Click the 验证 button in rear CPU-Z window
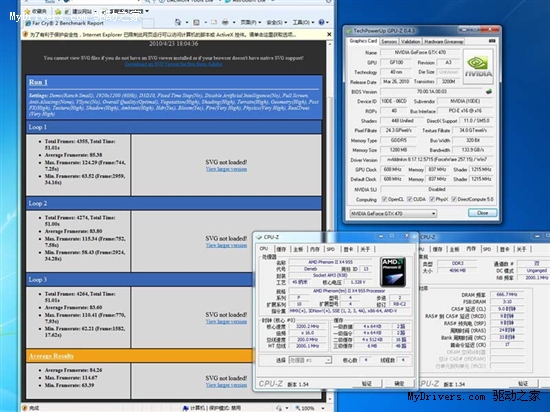 pos(523,384)
